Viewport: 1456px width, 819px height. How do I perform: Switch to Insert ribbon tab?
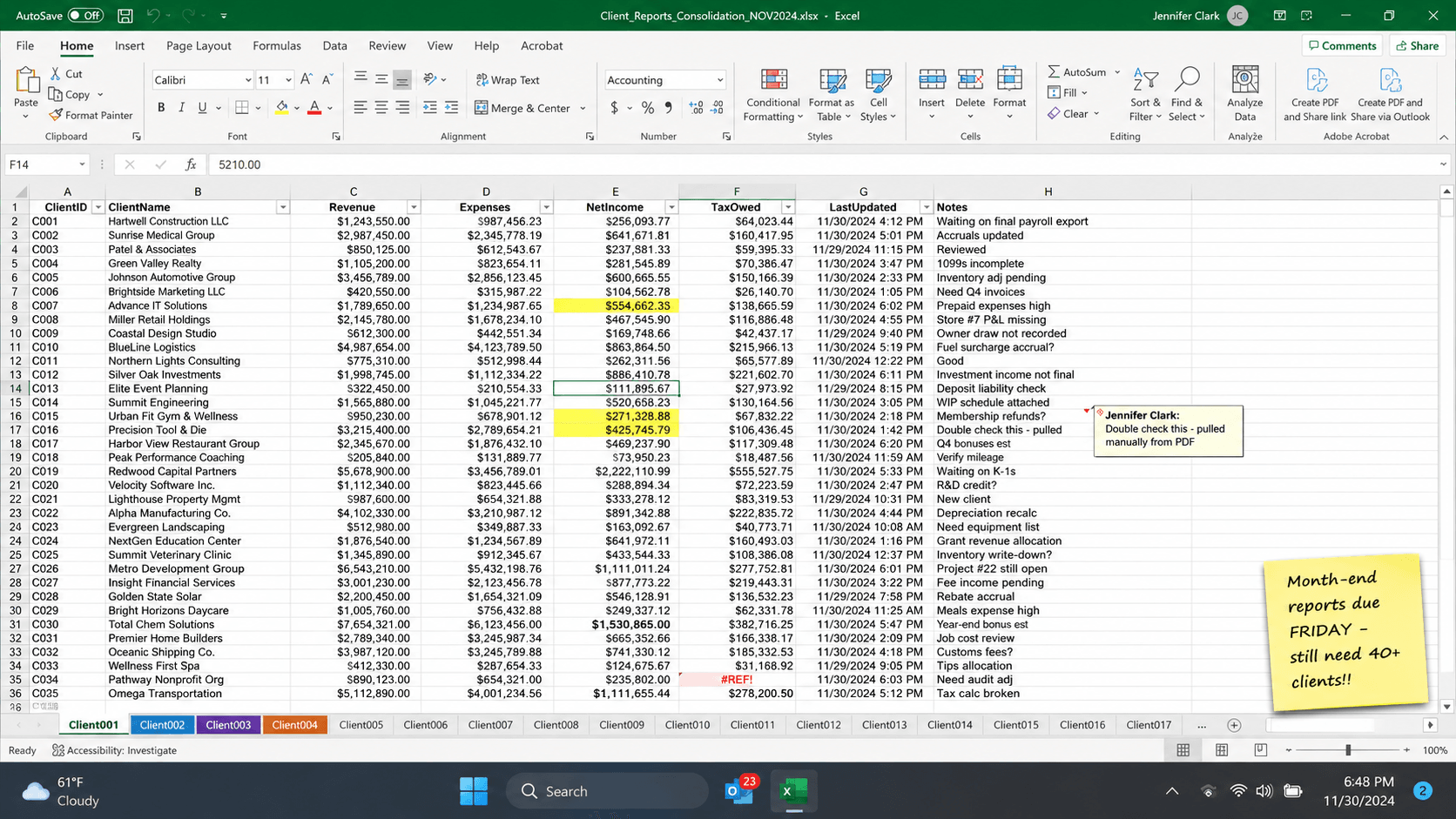tap(130, 45)
